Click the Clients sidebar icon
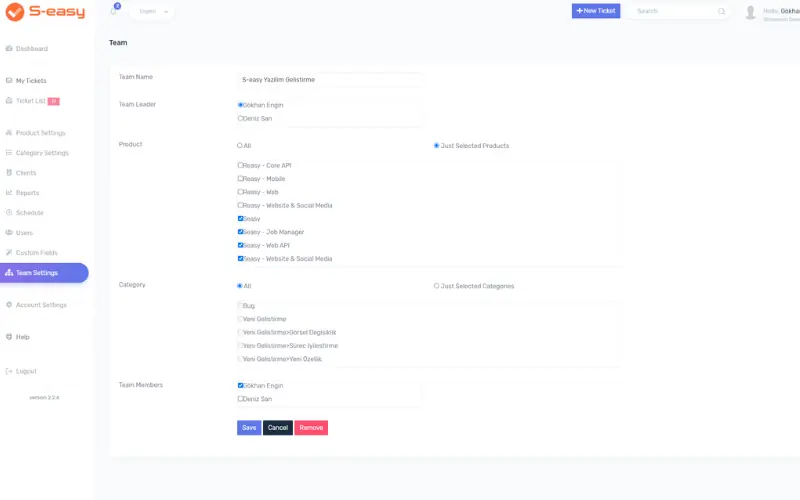 tap(9, 173)
